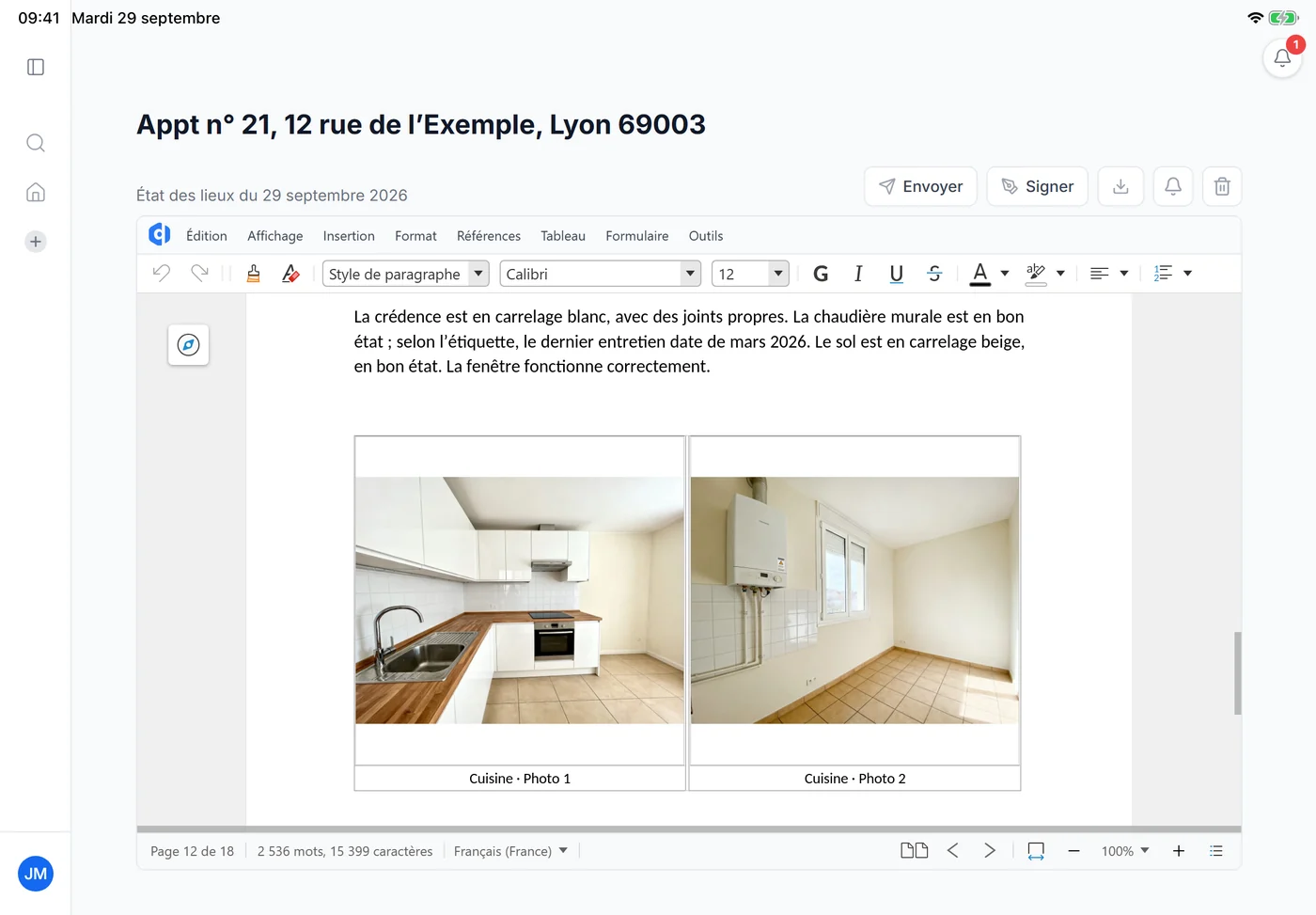The height and width of the screenshot is (915, 1316).
Task: Go to the home icon
Action: [36, 192]
